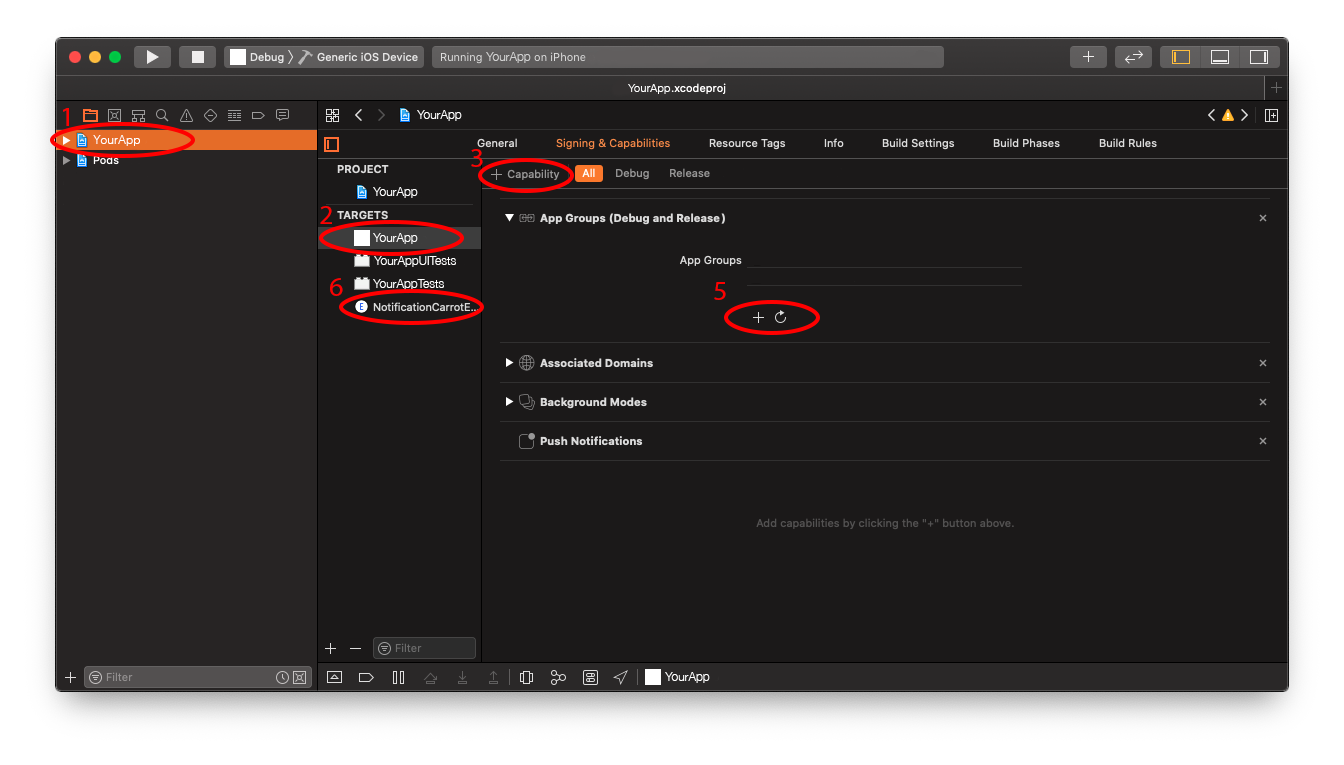Click the code review arrows button

(x=1134, y=57)
